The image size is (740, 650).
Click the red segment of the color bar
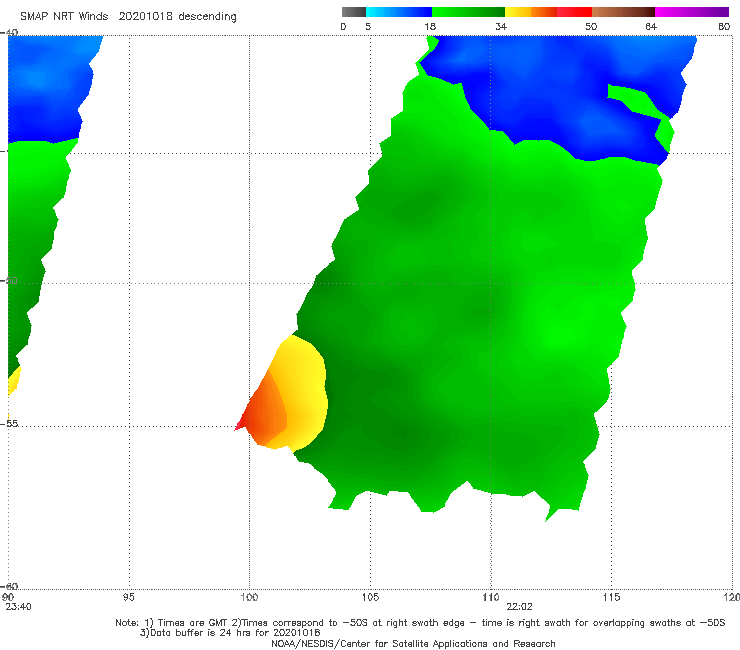tap(574, 12)
